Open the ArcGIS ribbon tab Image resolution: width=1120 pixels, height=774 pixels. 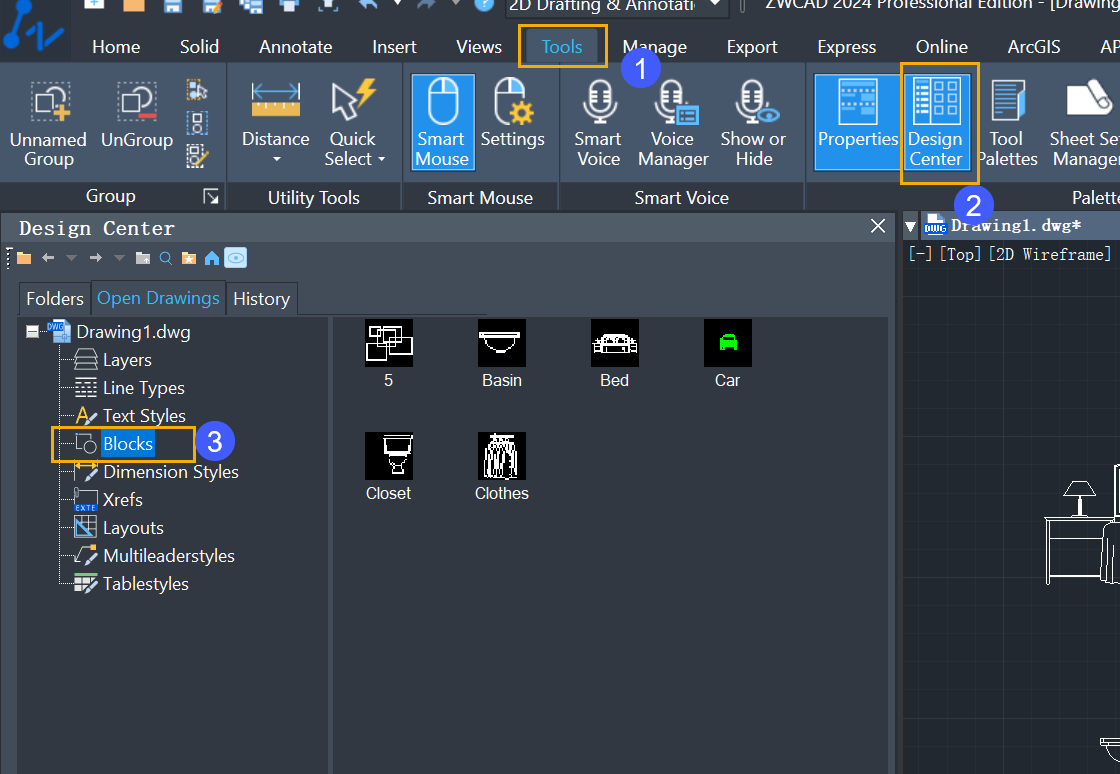1034,47
